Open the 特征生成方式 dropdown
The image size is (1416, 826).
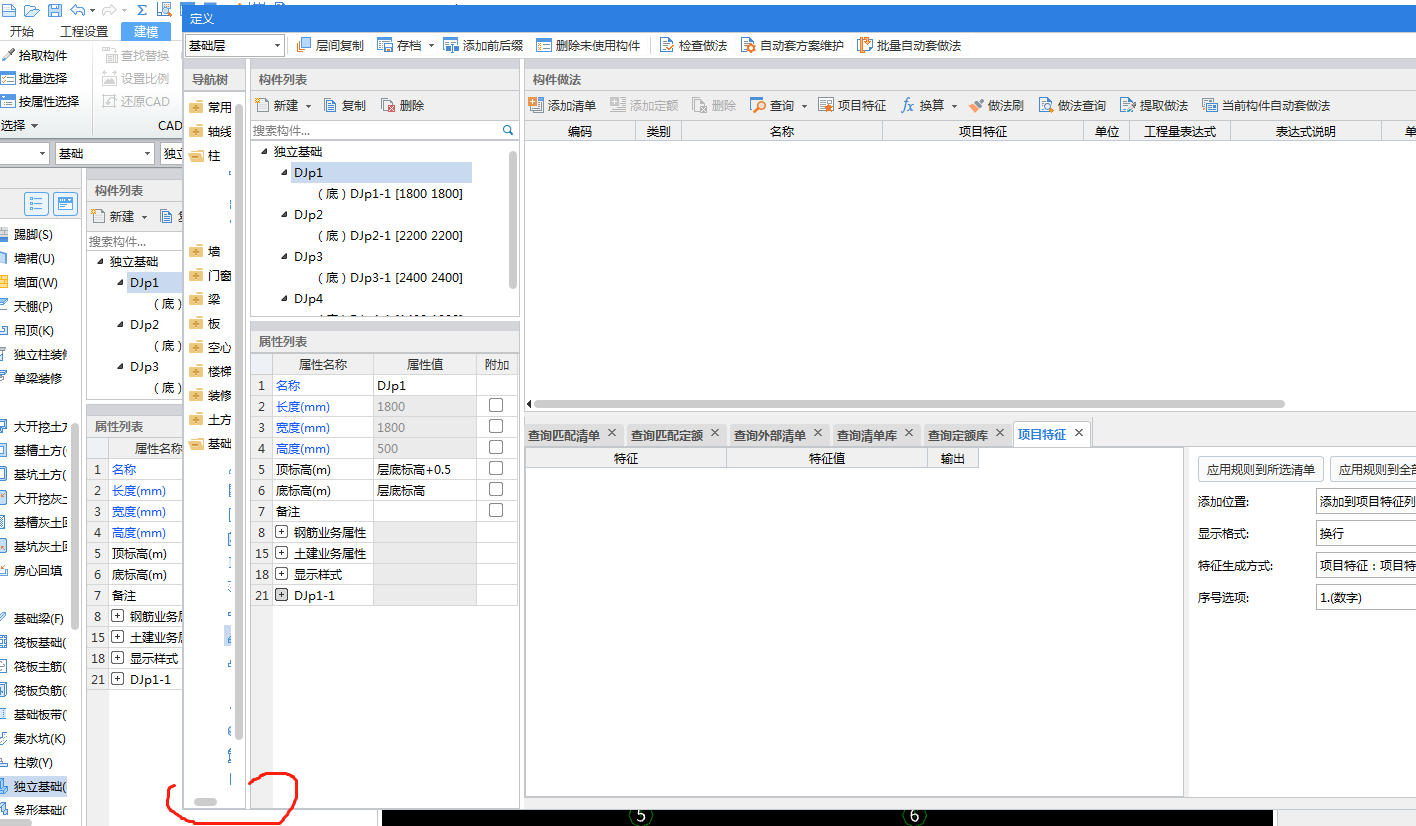(x=1366, y=566)
